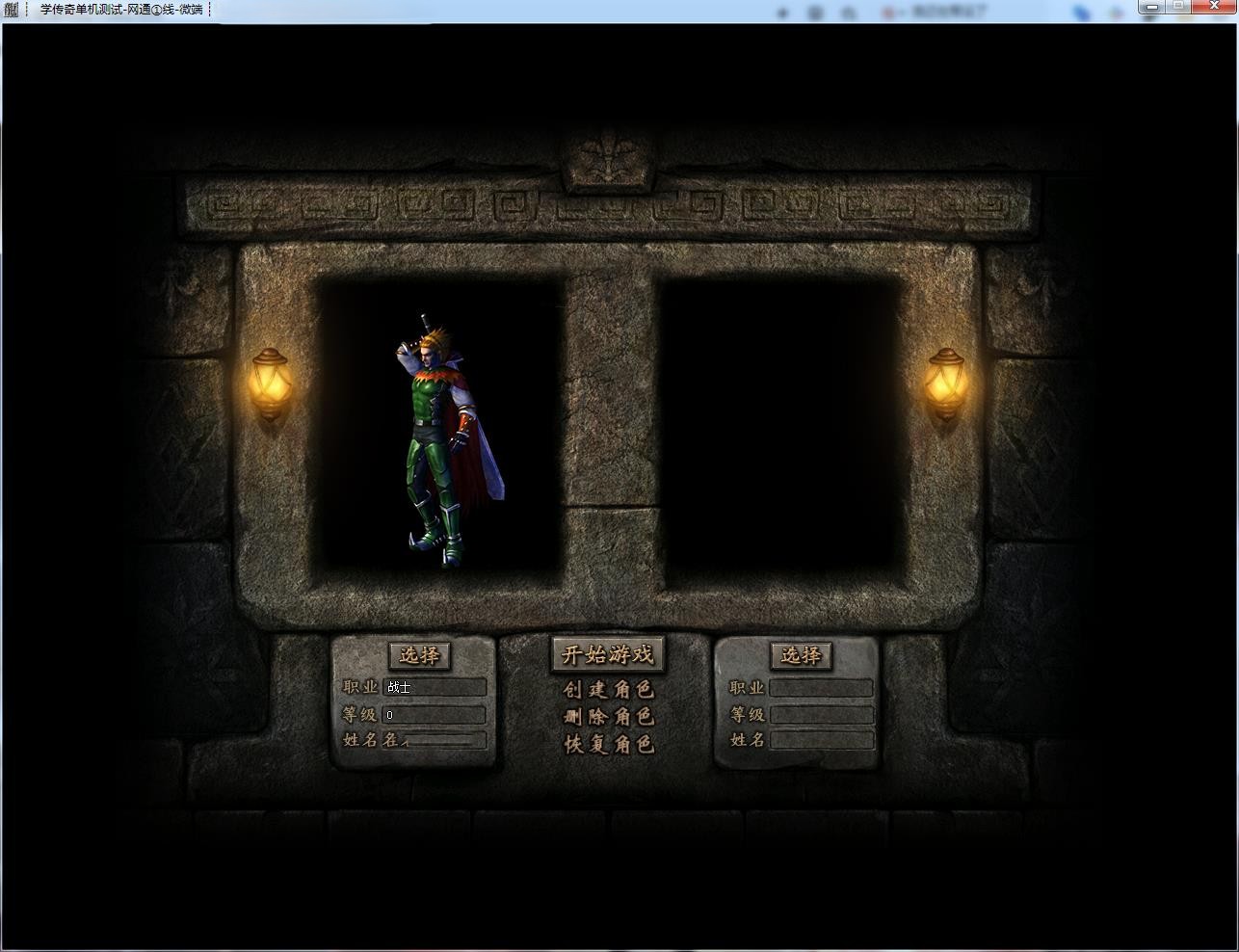Click 创建角色 to create a character

pyautogui.click(x=609, y=690)
